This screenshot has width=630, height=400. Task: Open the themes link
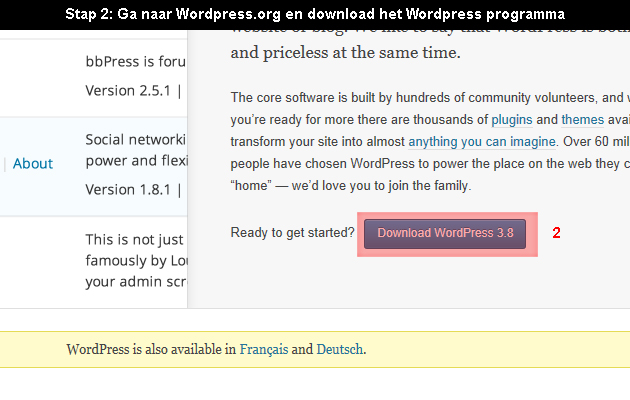pos(583,120)
